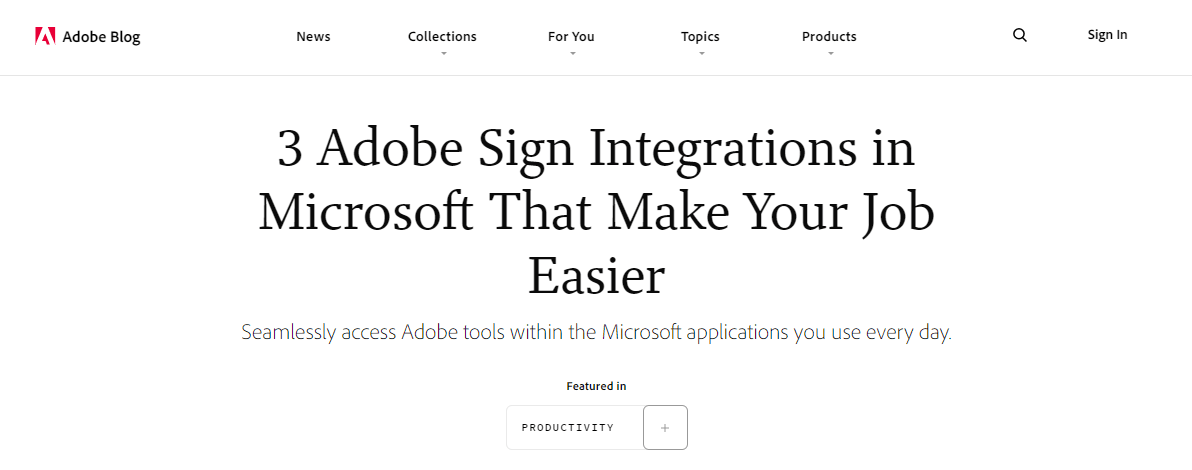Click the word Easier in the headline
The width and height of the screenshot is (1192, 470).
(x=596, y=275)
